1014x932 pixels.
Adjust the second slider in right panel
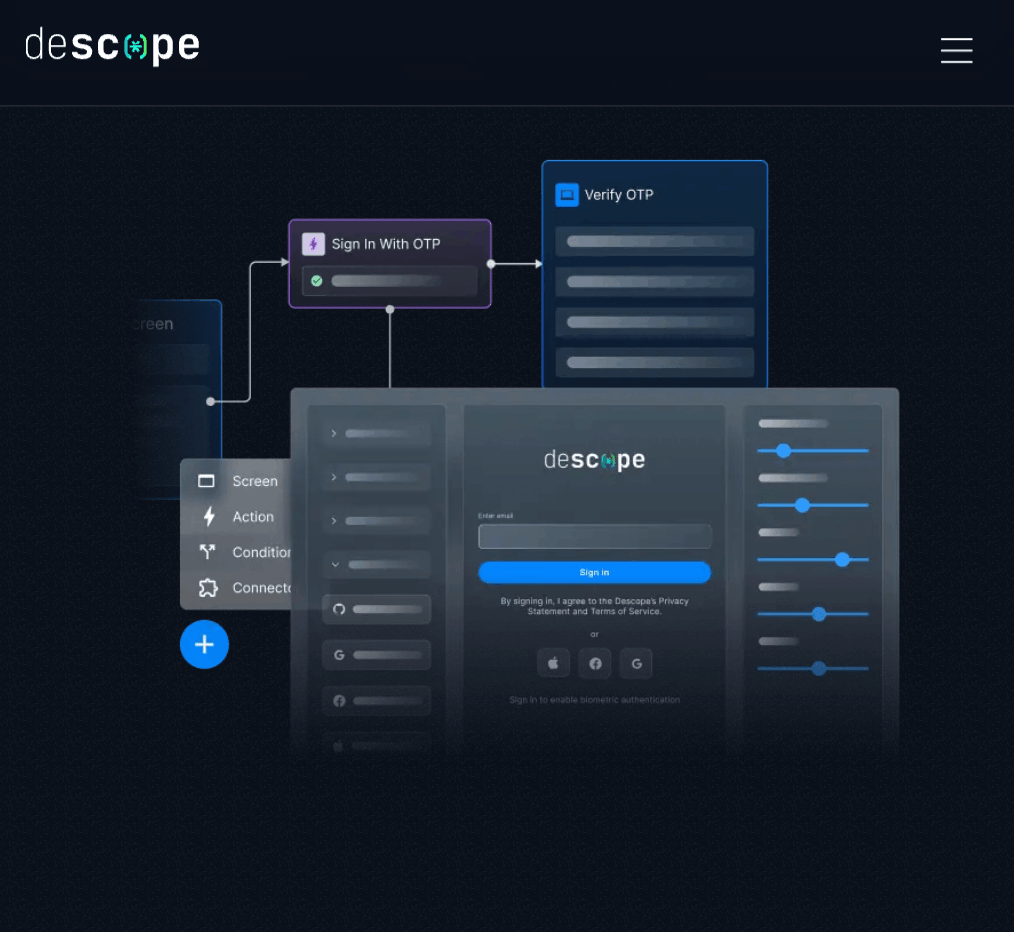coord(802,505)
